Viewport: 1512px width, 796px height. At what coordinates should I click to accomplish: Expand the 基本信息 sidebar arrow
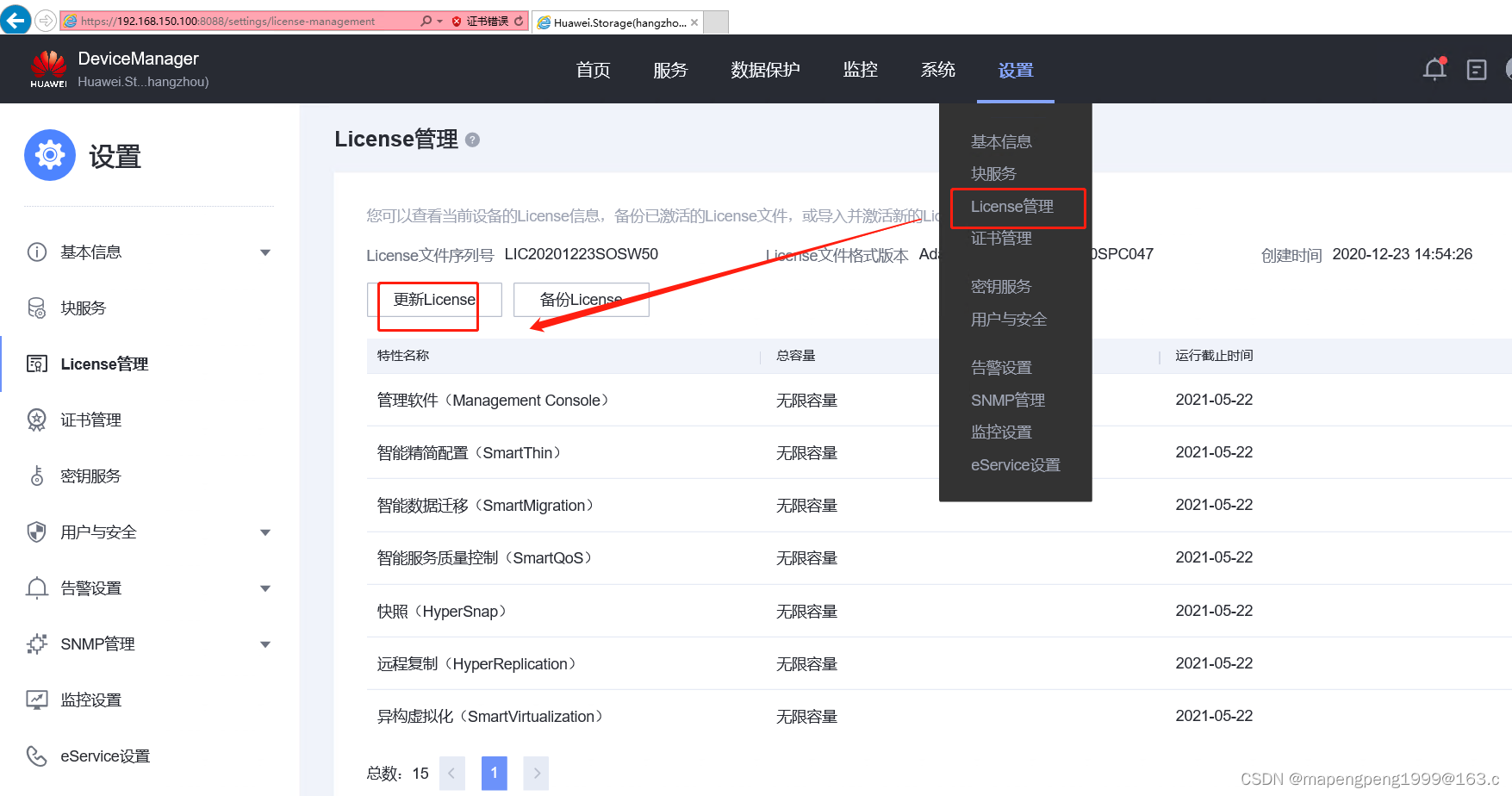point(265,252)
